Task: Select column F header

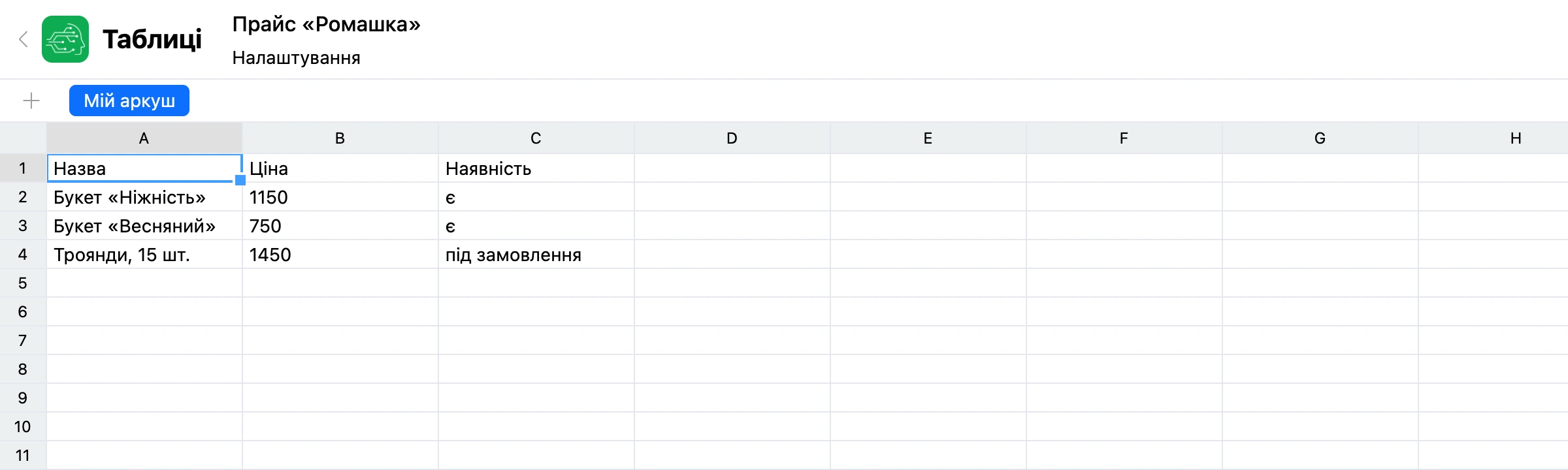Action: pyautogui.click(x=1124, y=138)
